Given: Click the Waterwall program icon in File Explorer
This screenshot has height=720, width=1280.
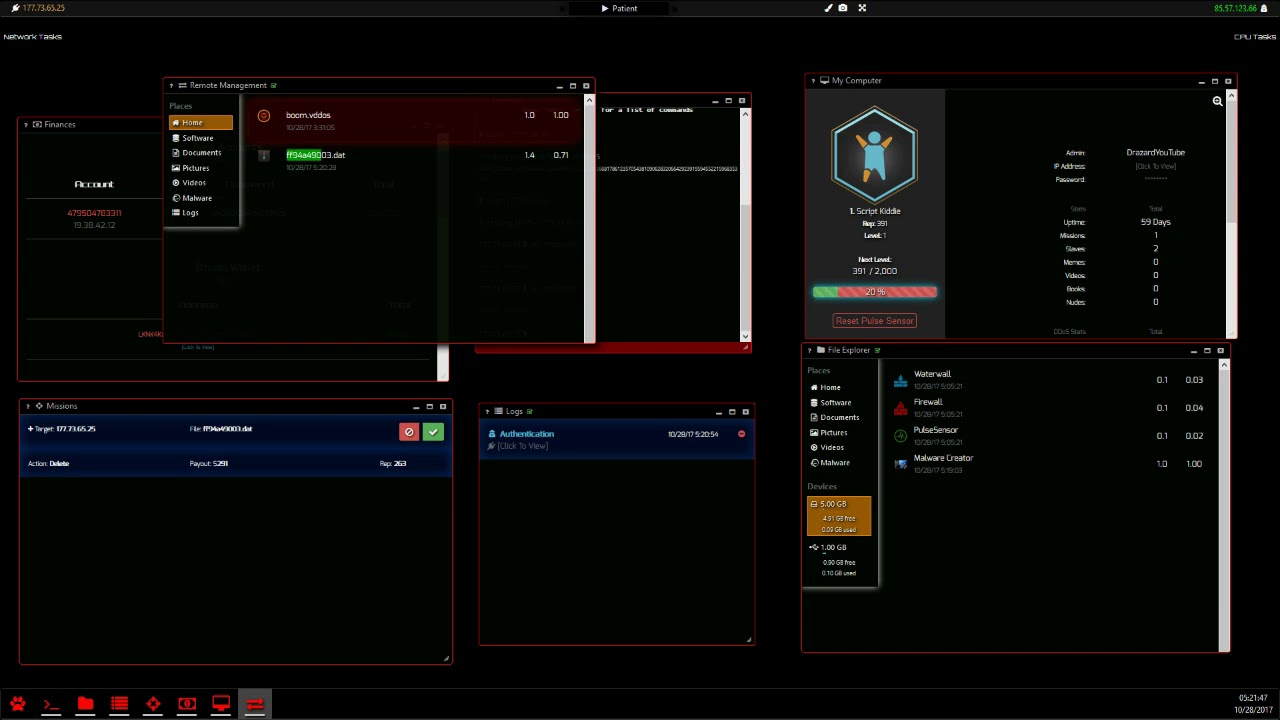Looking at the screenshot, I should tap(901, 380).
